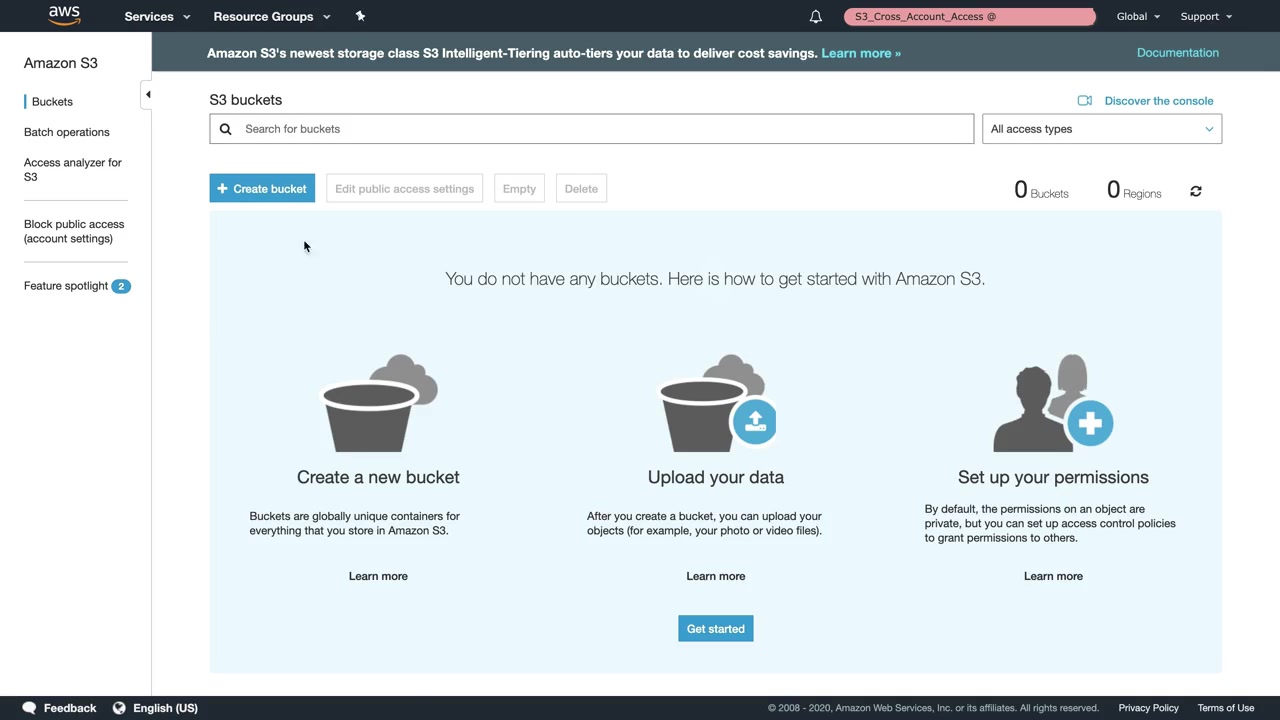1280x720 pixels.
Task: Click Edit public access settings
Action: (405, 189)
